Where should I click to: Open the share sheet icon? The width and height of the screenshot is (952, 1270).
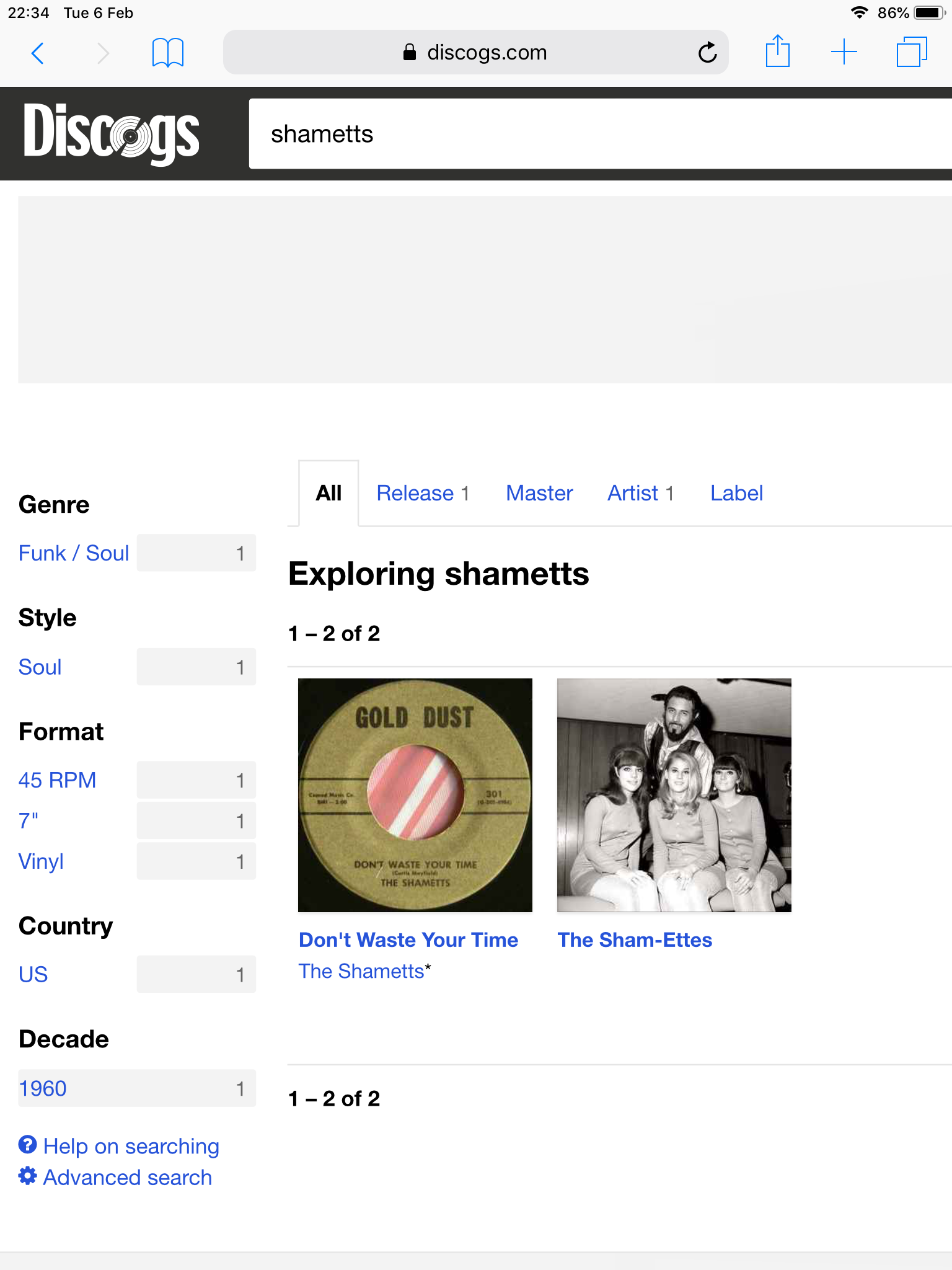pos(777,51)
